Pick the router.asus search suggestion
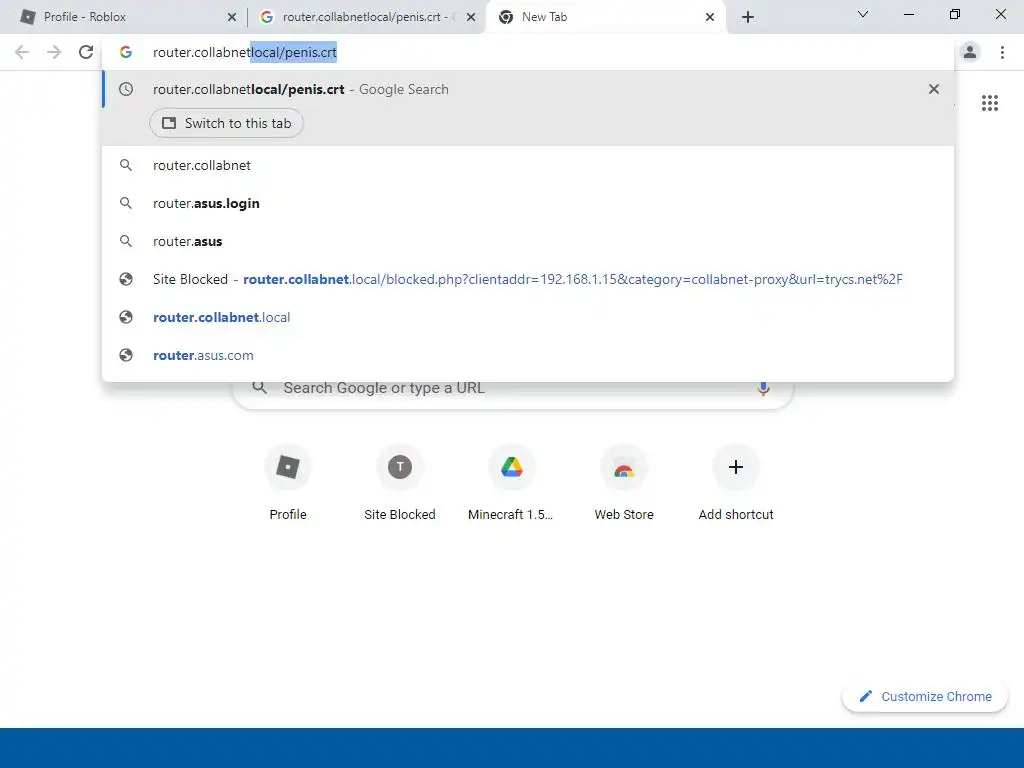Screen dimensions: 1024x768 (528, 241)
